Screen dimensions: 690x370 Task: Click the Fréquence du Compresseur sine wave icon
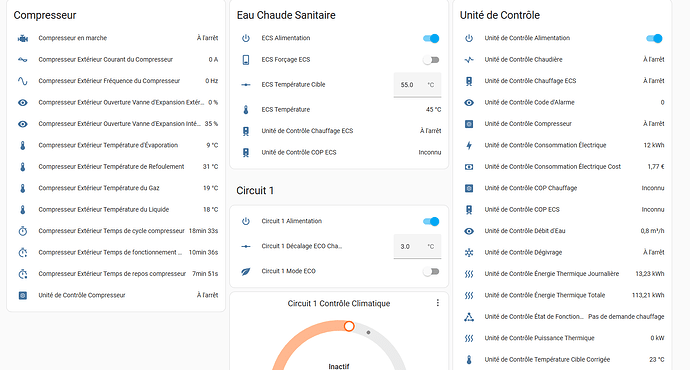coord(22,81)
